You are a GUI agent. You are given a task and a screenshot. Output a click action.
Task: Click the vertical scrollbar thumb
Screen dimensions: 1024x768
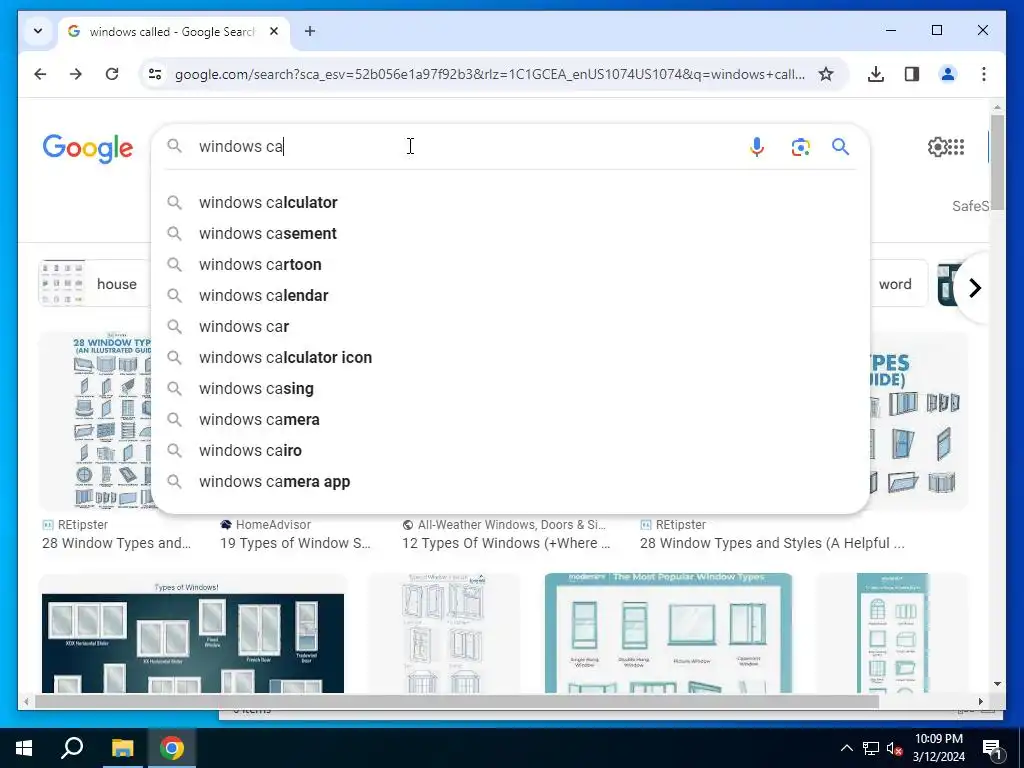click(997, 162)
